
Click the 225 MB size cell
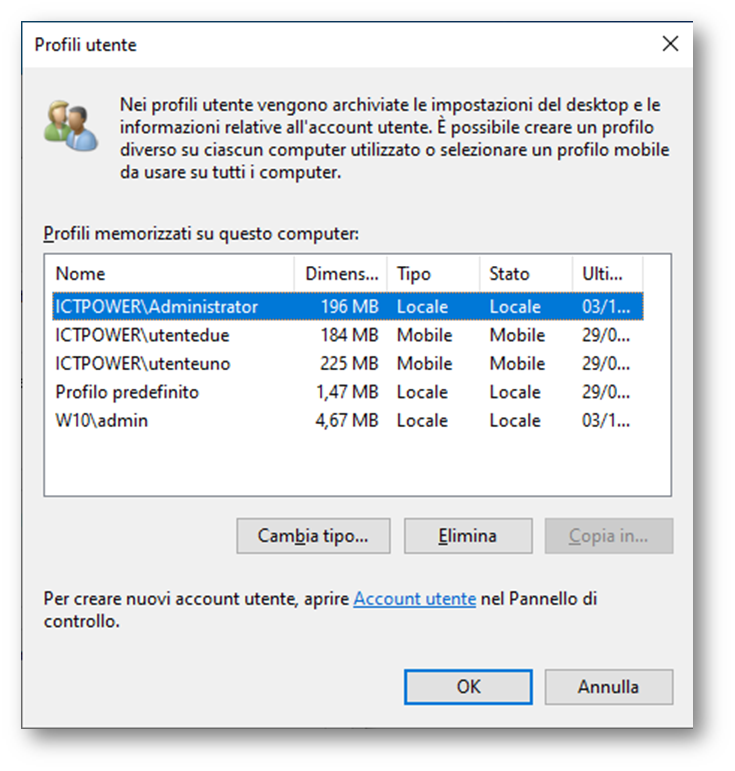[x=349, y=364]
